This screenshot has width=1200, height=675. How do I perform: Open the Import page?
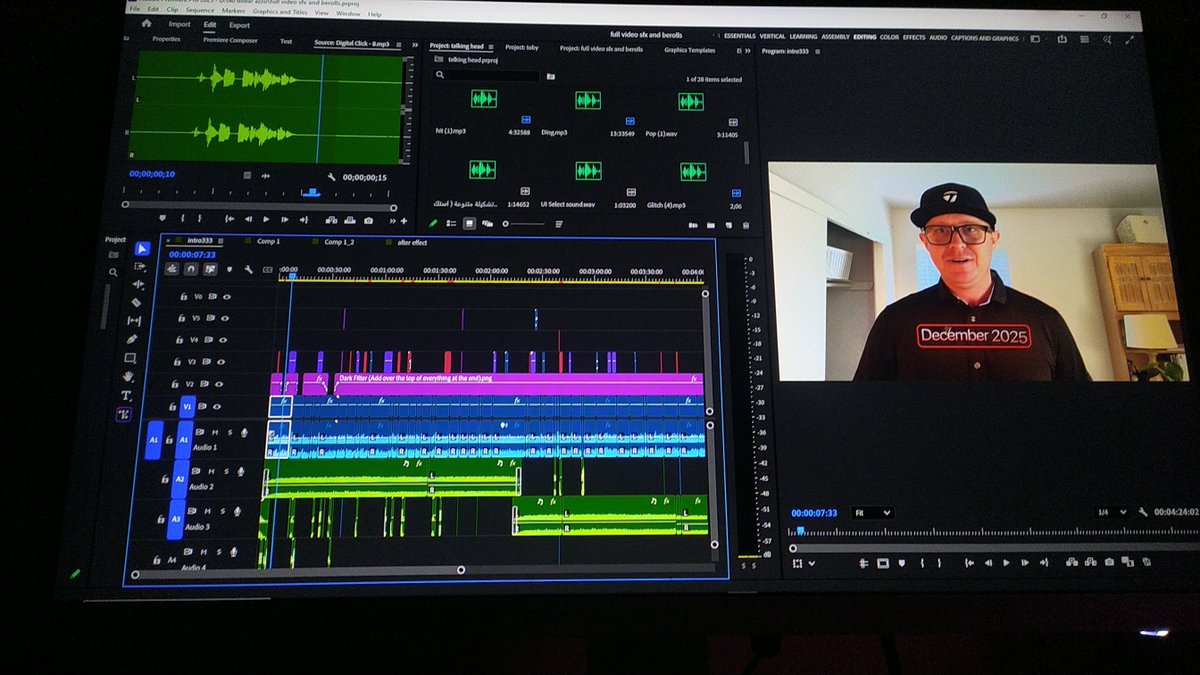(x=179, y=24)
